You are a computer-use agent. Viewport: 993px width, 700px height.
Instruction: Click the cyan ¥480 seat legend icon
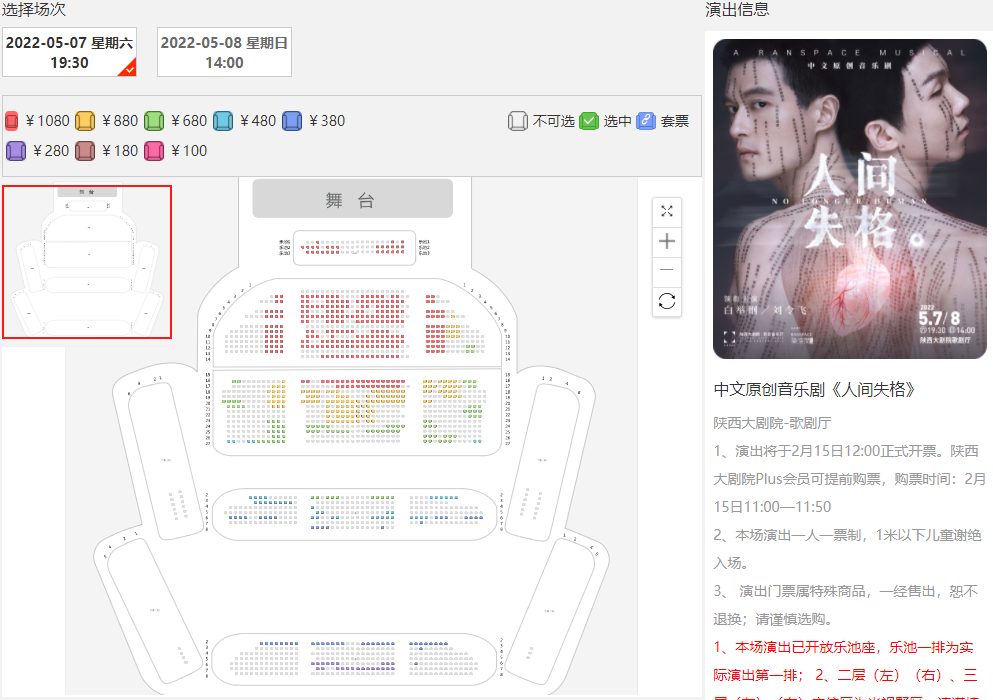tap(223, 121)
